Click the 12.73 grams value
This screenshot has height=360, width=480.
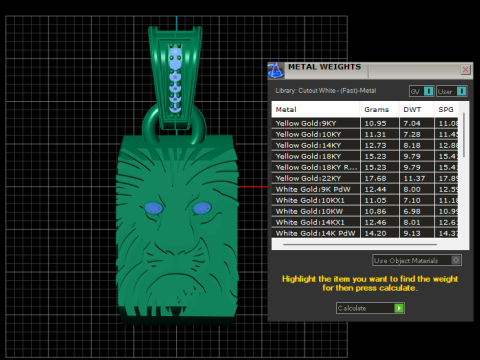coord(375,146)
